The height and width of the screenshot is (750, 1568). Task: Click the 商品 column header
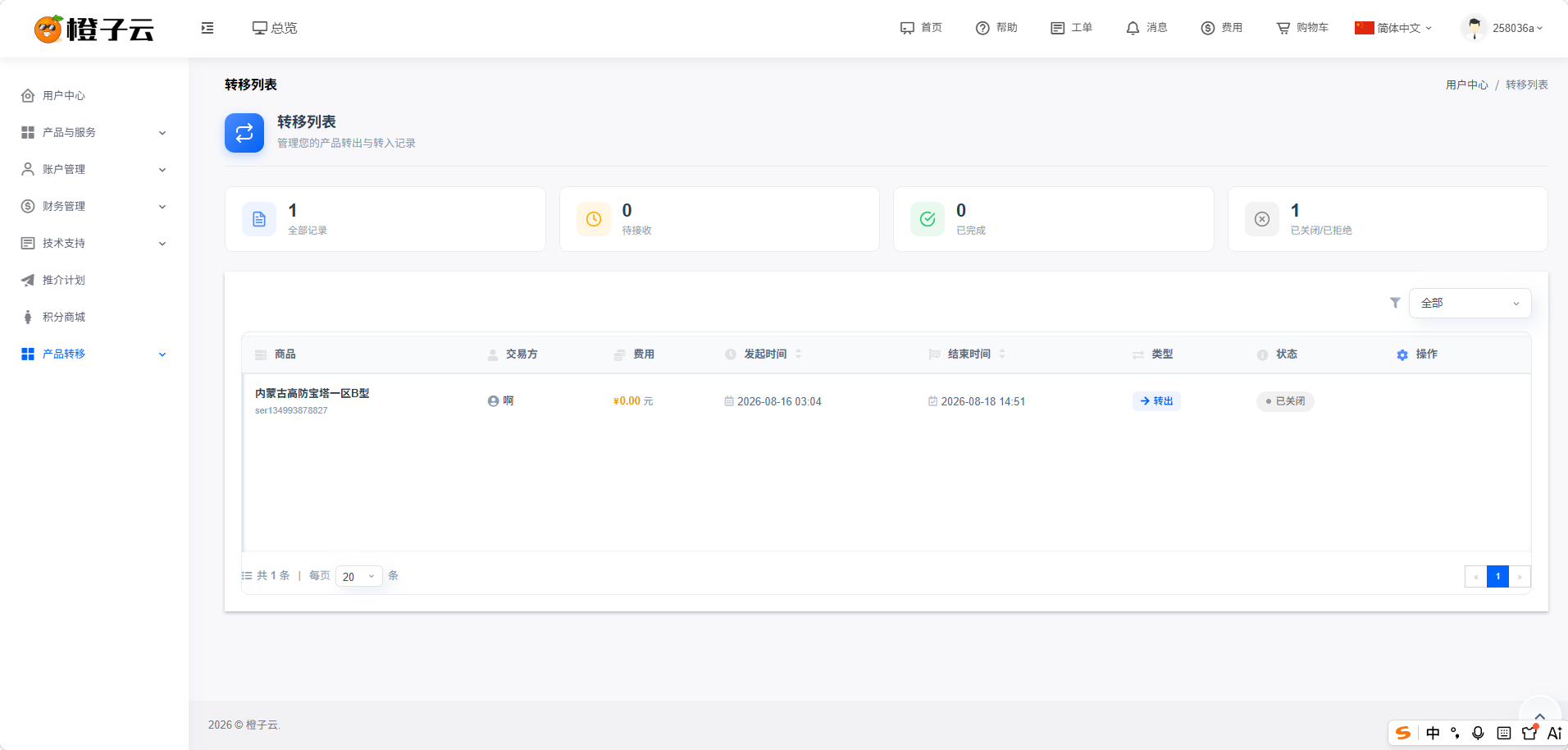click(285, 354)
